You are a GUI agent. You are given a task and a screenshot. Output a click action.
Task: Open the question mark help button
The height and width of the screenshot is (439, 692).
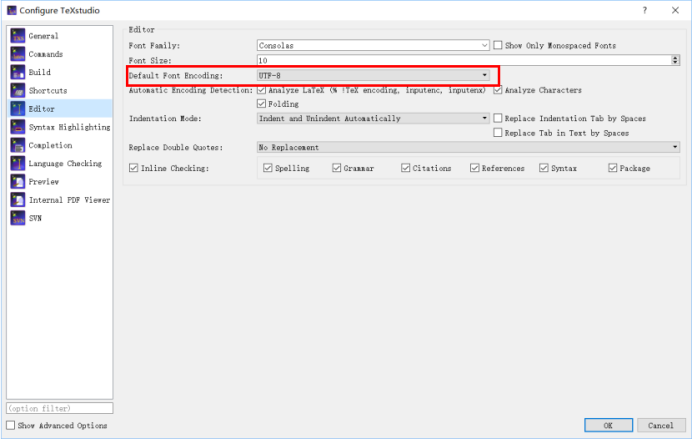pyautogui.click(x=644, y=10)
